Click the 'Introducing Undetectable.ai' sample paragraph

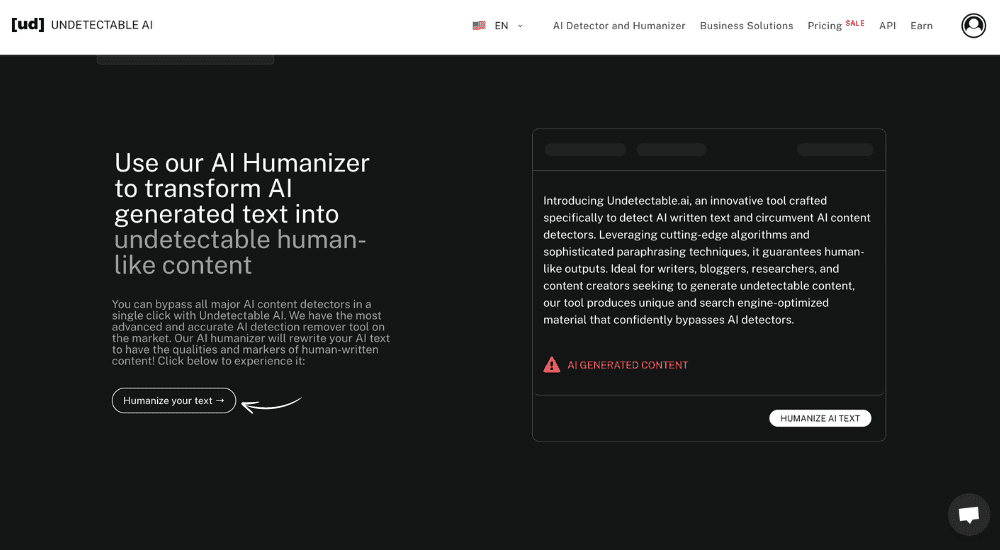707,260
